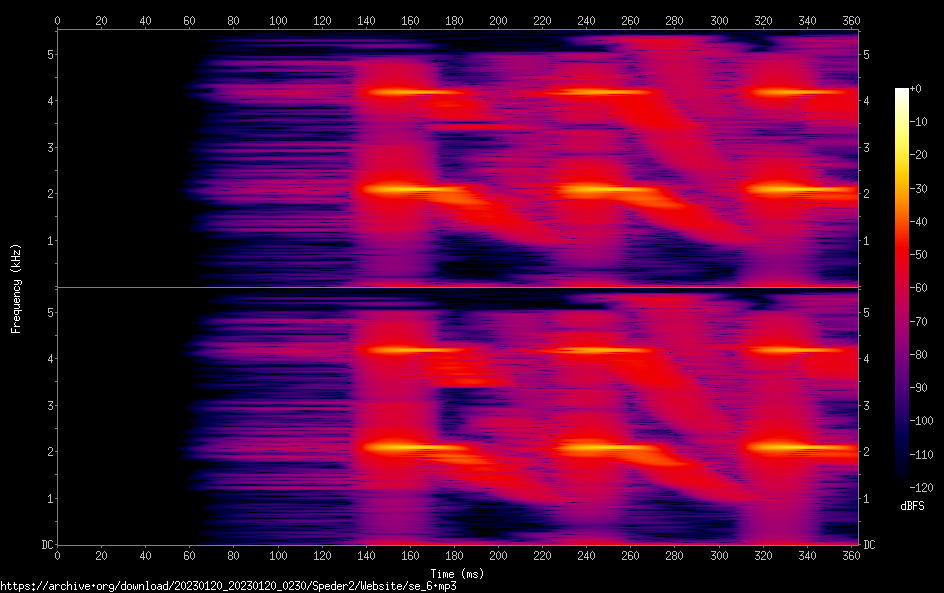Click the 100 tick on the bottom time axis
The image size is (944, 593).
[278, 556]
